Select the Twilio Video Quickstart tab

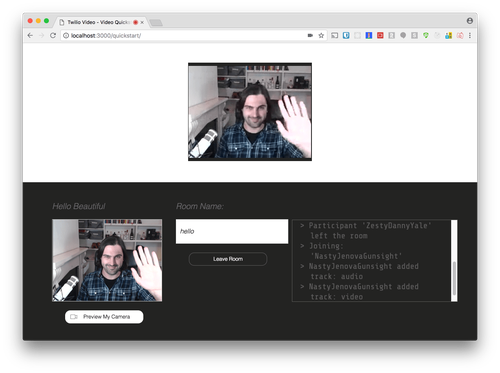(100, 22)
